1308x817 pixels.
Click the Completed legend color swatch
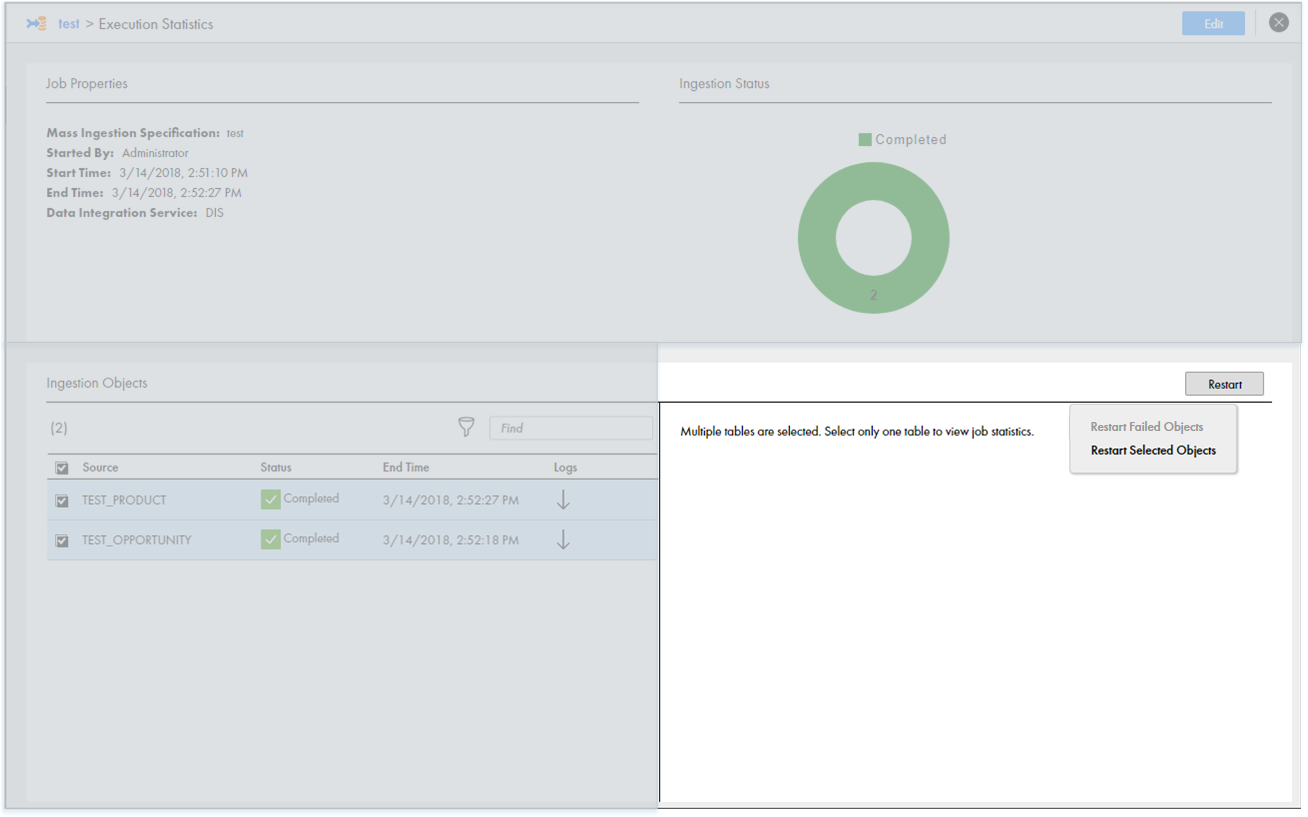pos(865,140)
